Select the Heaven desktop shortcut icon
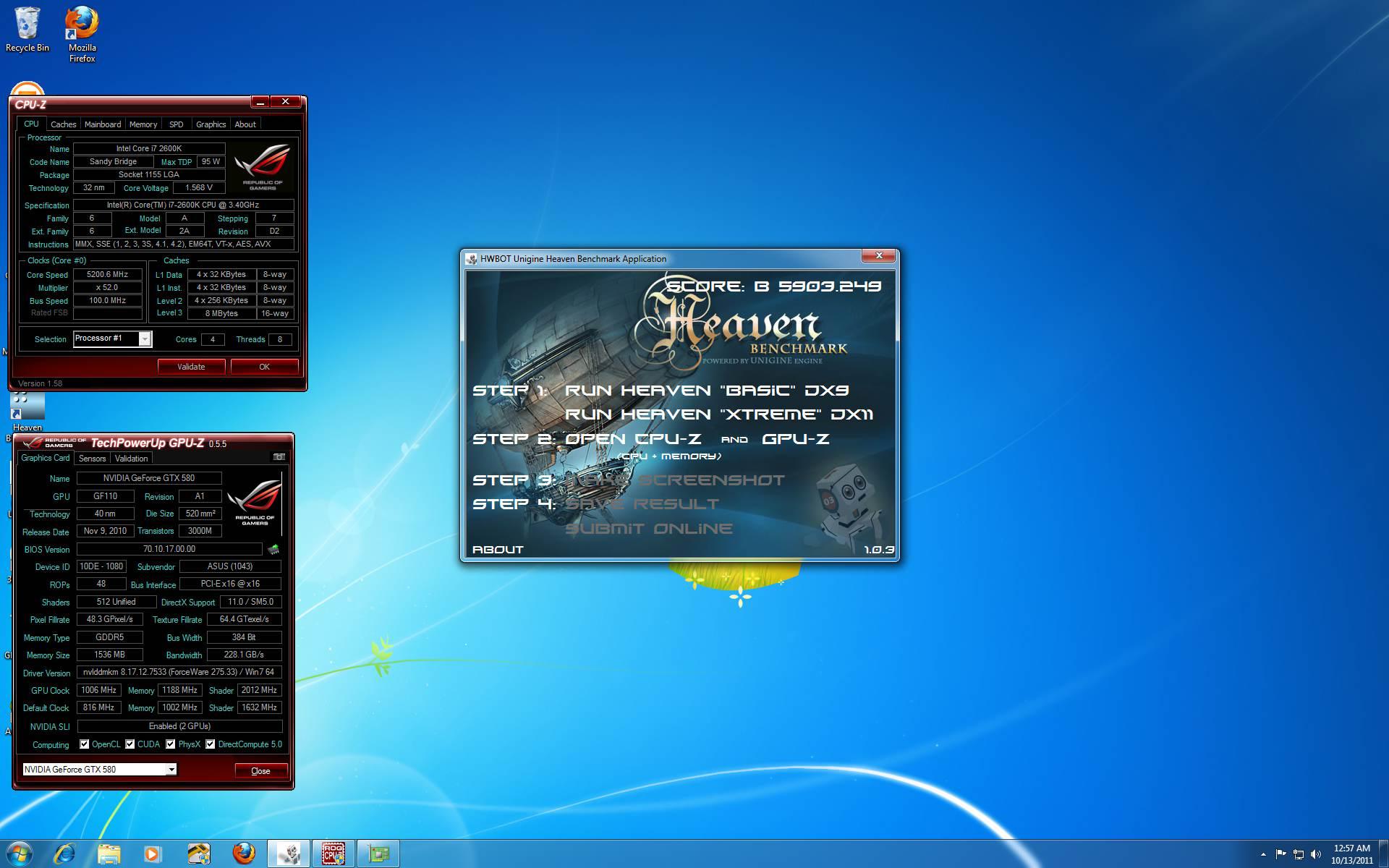Image resolution: width=1389 pixels, height=868 pixels. [x=27, y=413]
